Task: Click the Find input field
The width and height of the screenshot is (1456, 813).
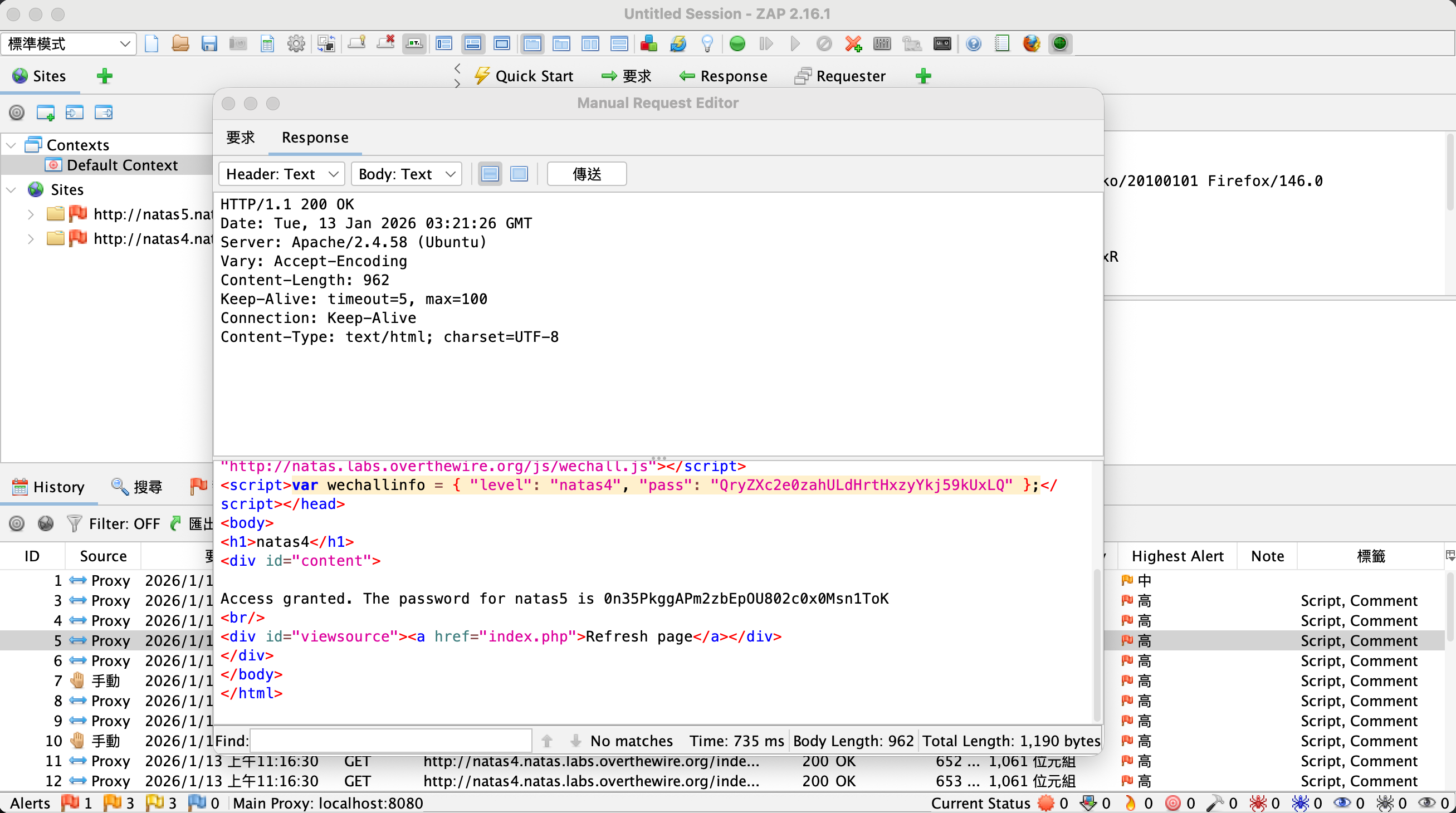Action: point(391,741)
